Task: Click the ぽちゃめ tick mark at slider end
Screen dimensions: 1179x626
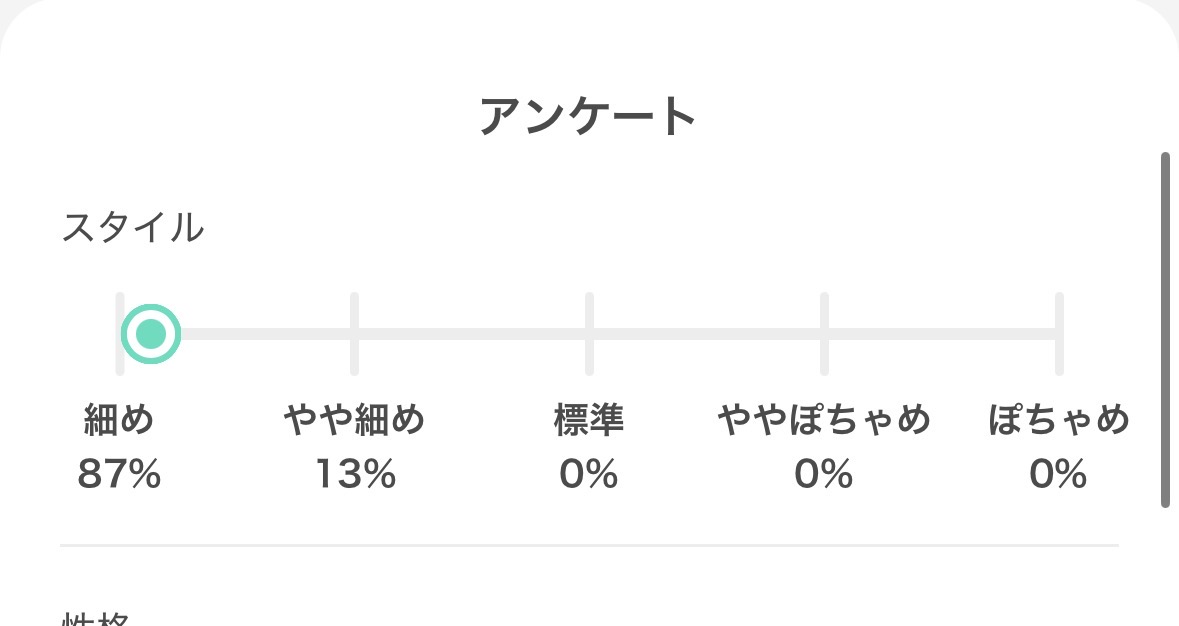Action: pyautogui.click(x=1058, y=333)
